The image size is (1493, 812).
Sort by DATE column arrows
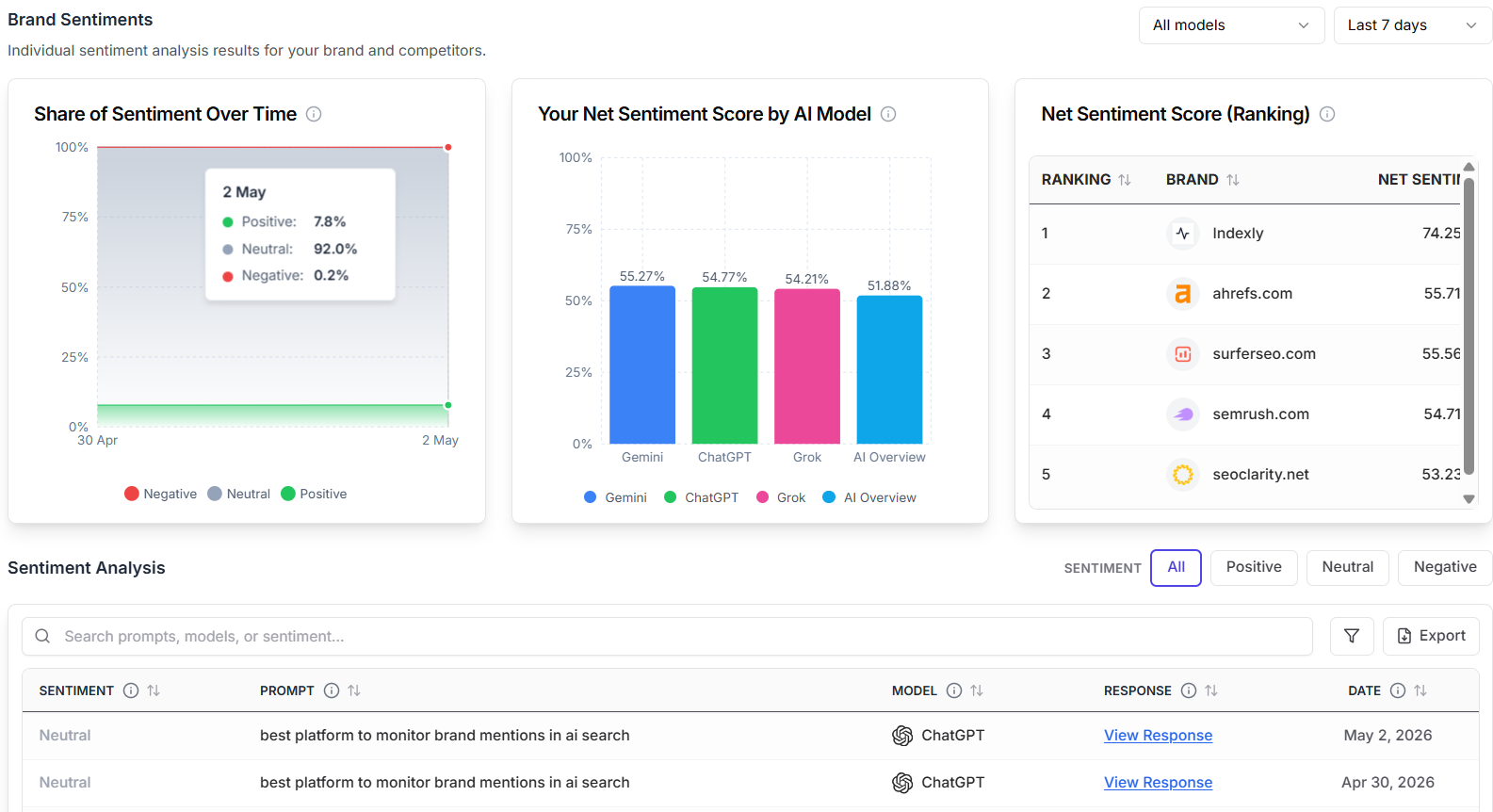coord(1420,690)
